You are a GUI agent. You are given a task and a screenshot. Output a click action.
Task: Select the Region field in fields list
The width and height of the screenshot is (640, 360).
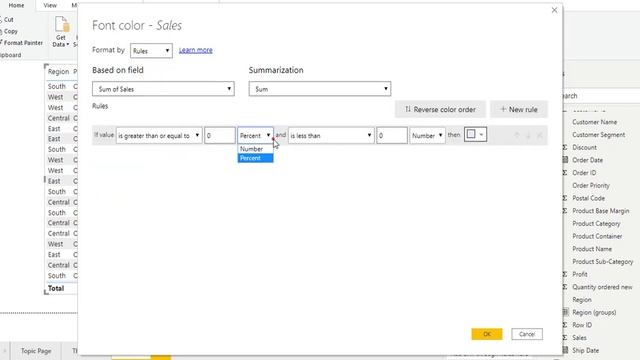582,300
